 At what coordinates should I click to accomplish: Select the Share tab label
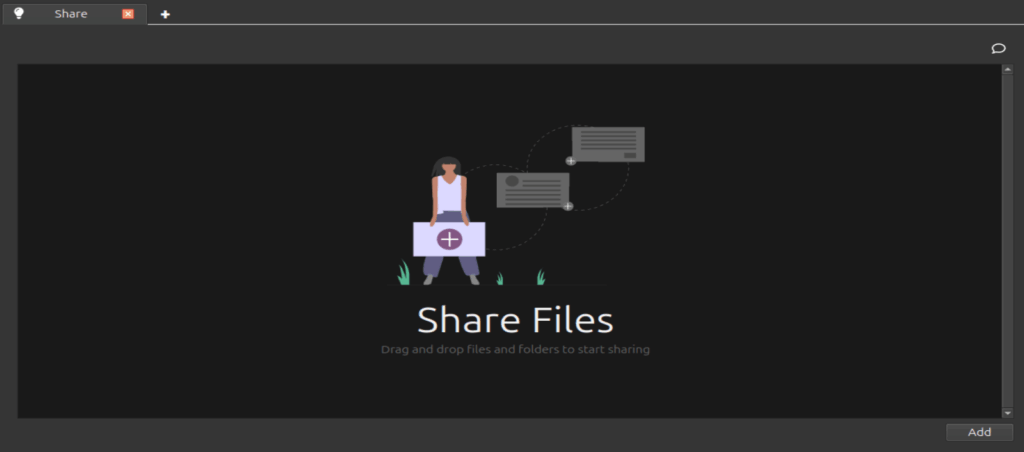pyautogui.click(x=71, y=14)
